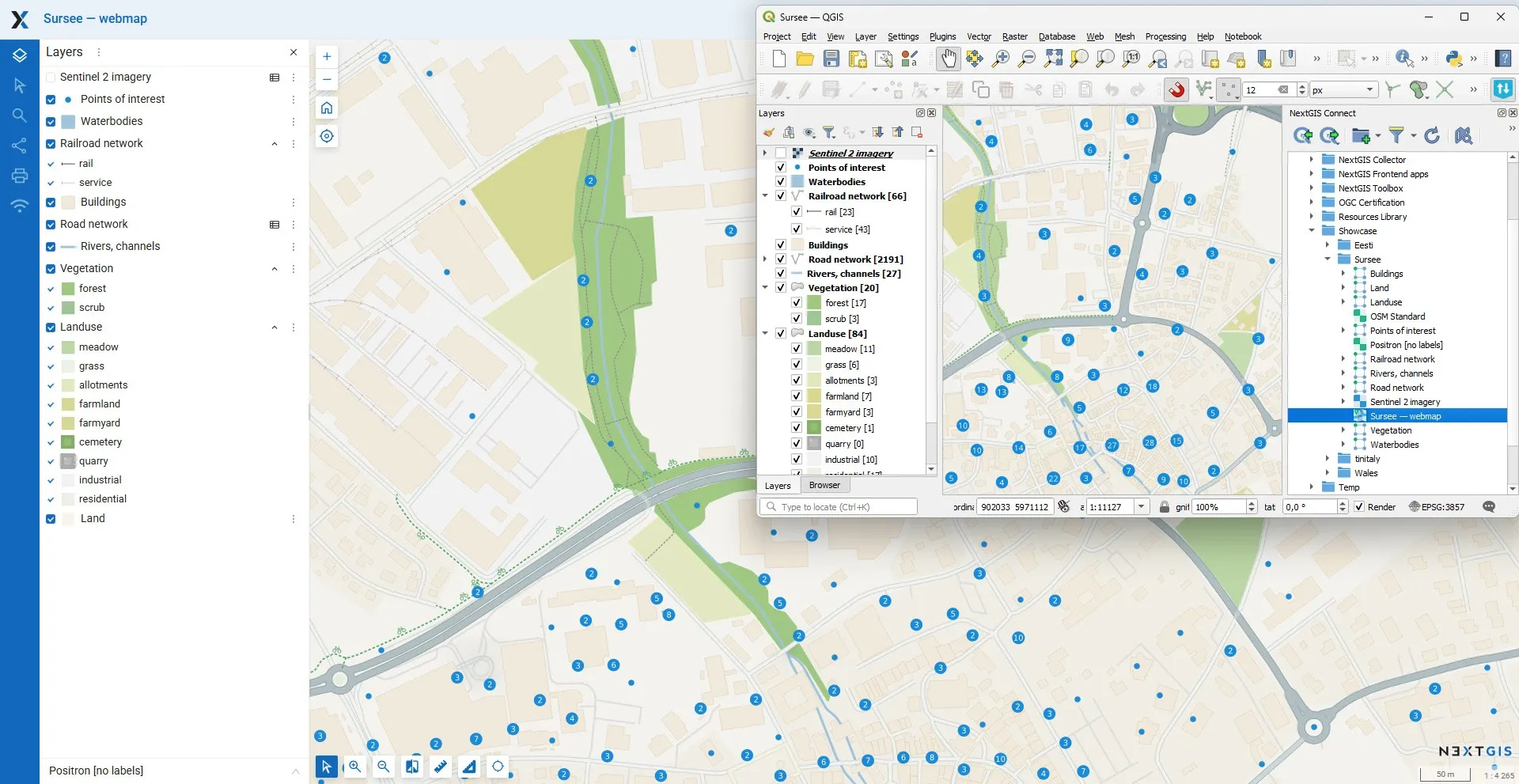This screenshot has height=784, width=1519.
Task: Click the webmap locate me button
Action: [327, 136]
